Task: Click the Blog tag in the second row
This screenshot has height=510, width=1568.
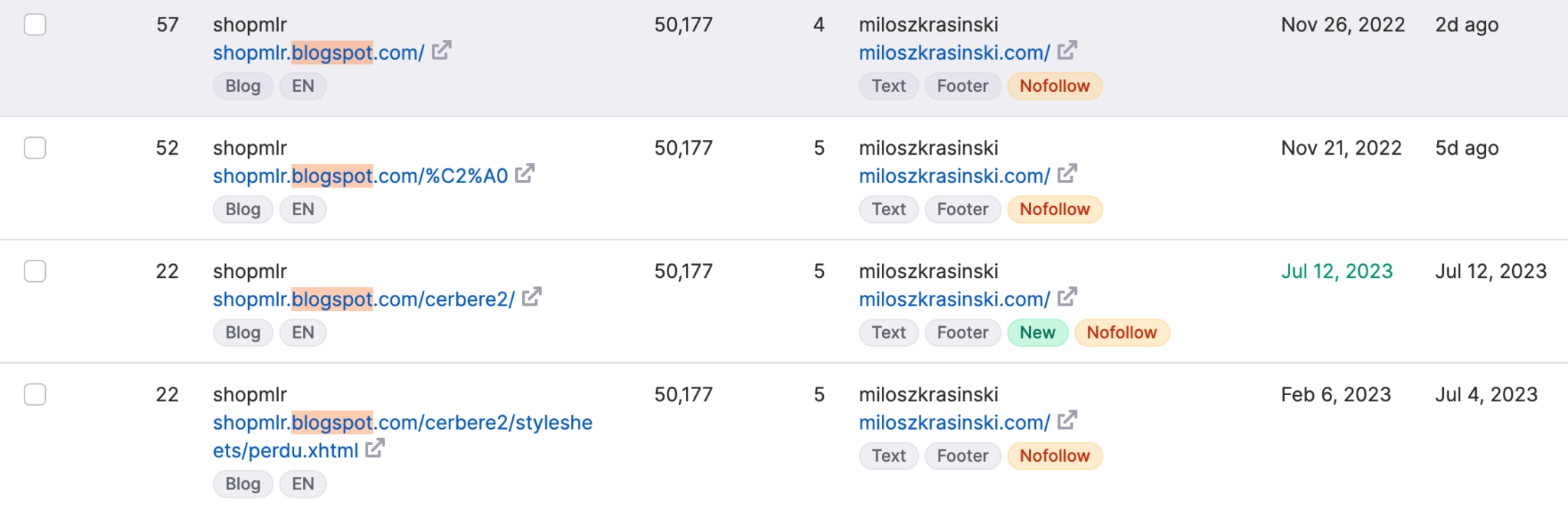Action: (x=243, y=209)
